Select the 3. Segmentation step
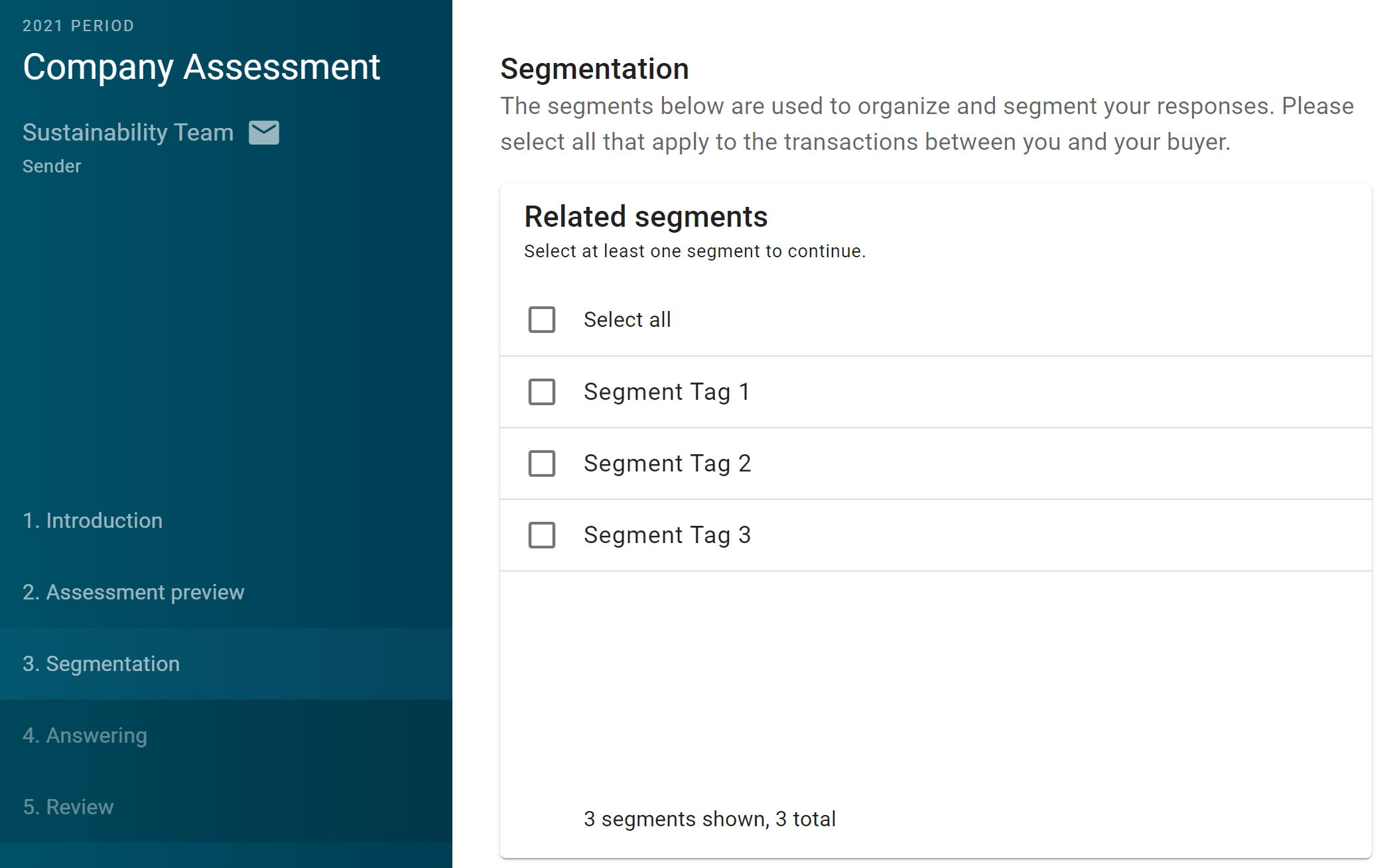Viewport: 1391px width, 868px height. point(226,664)
